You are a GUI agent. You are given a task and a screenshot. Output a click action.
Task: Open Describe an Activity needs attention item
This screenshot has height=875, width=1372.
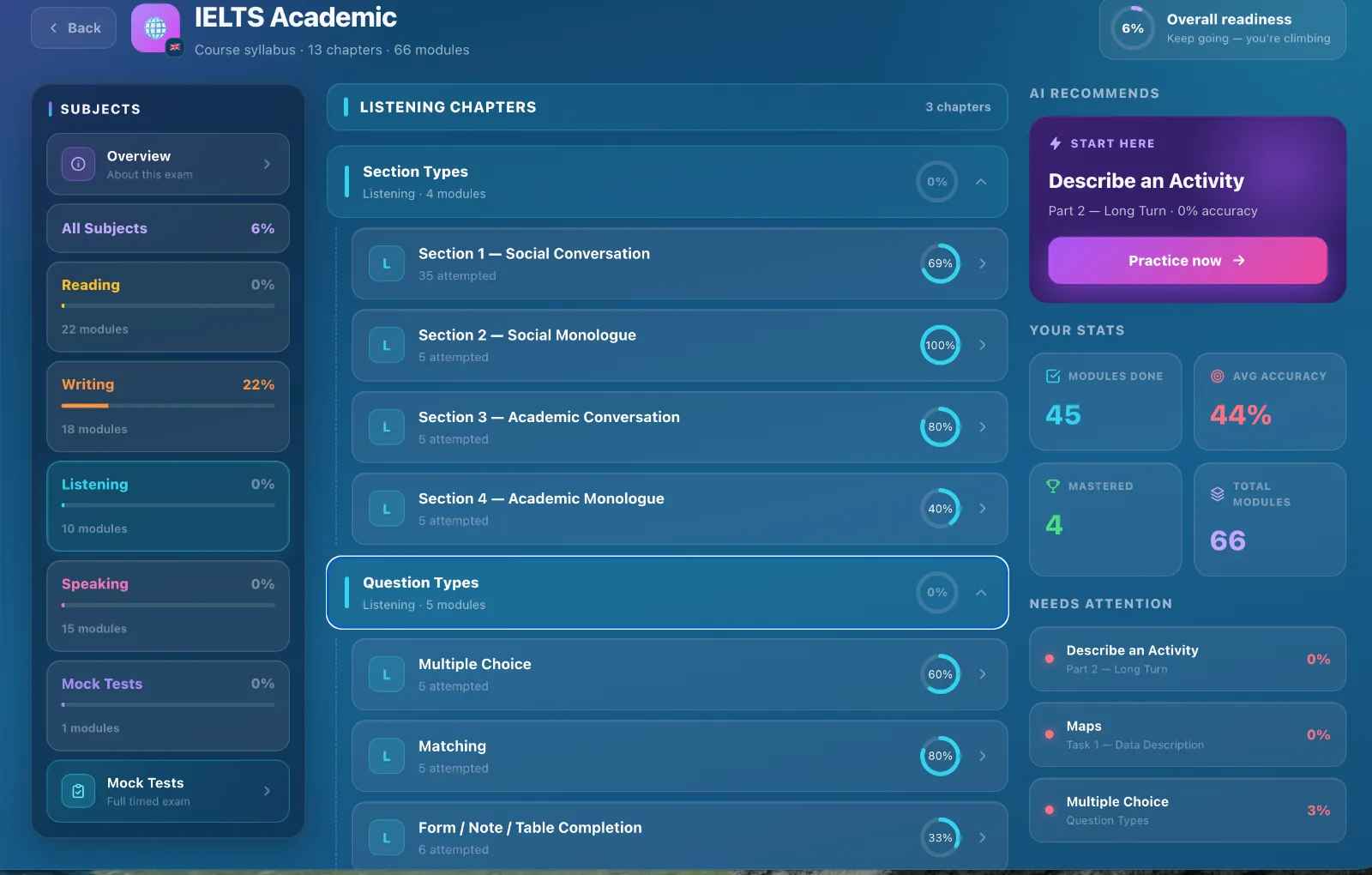(x=1188, y=659)
